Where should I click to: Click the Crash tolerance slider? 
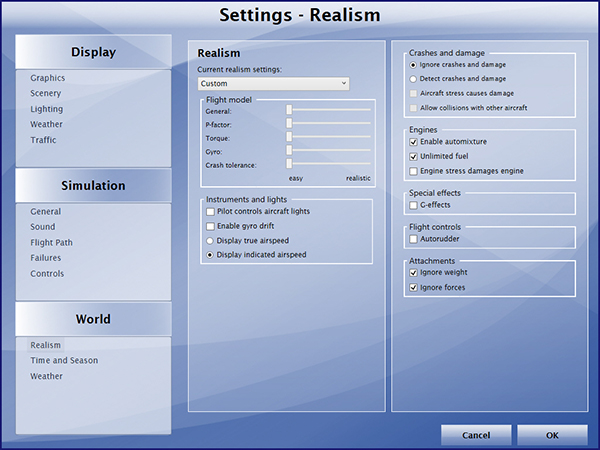coord(328,164)
